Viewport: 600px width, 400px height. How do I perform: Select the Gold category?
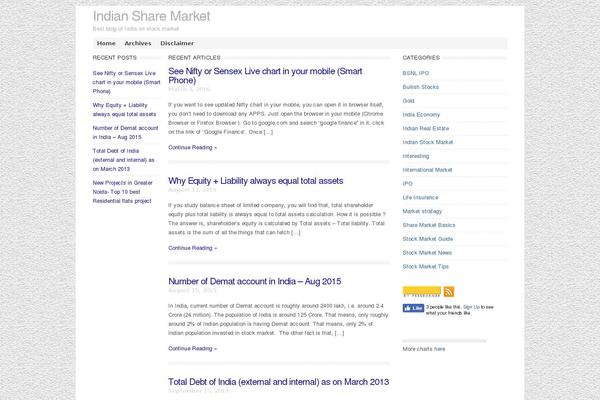(x=408, y=101)
